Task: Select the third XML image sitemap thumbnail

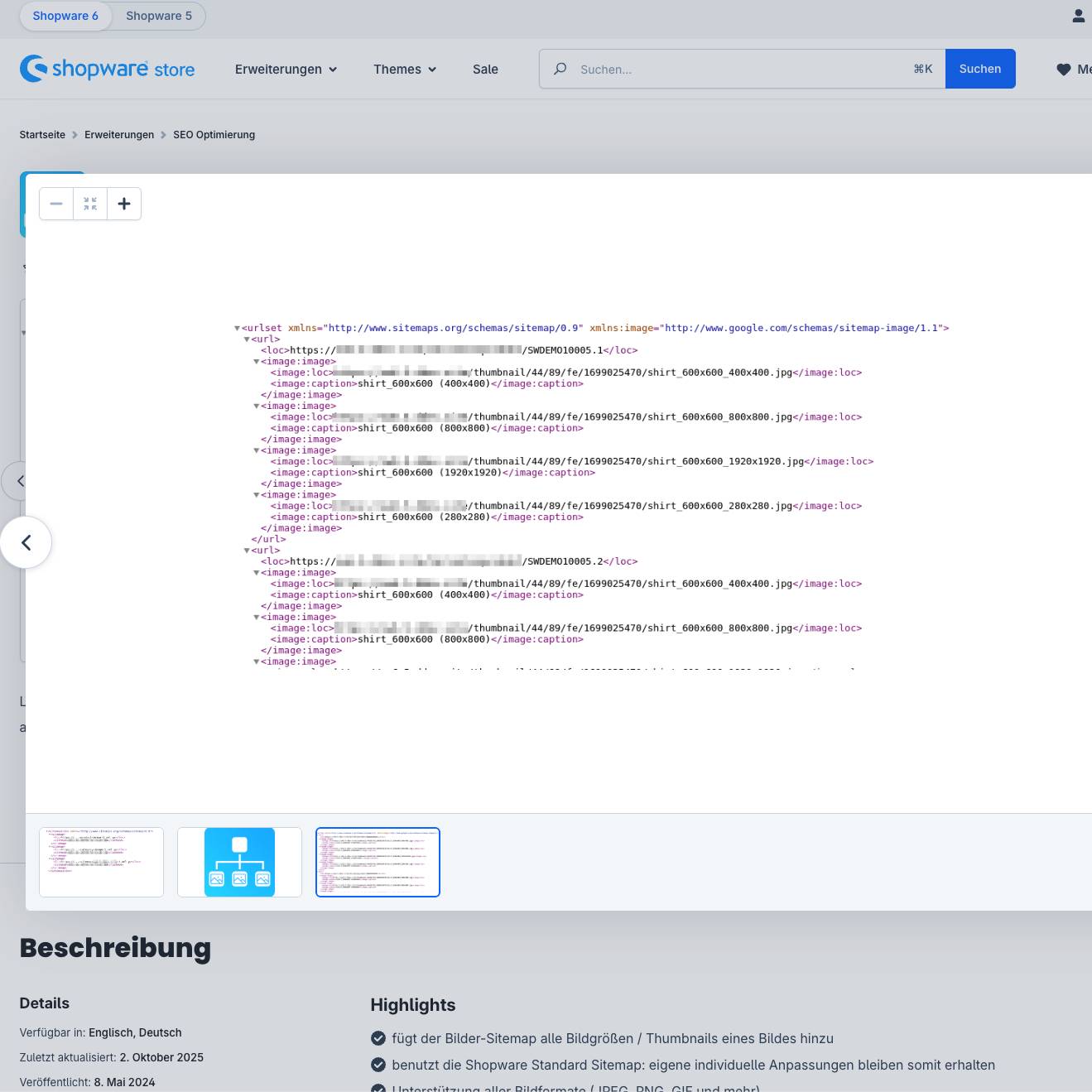Action: point(378,862)
